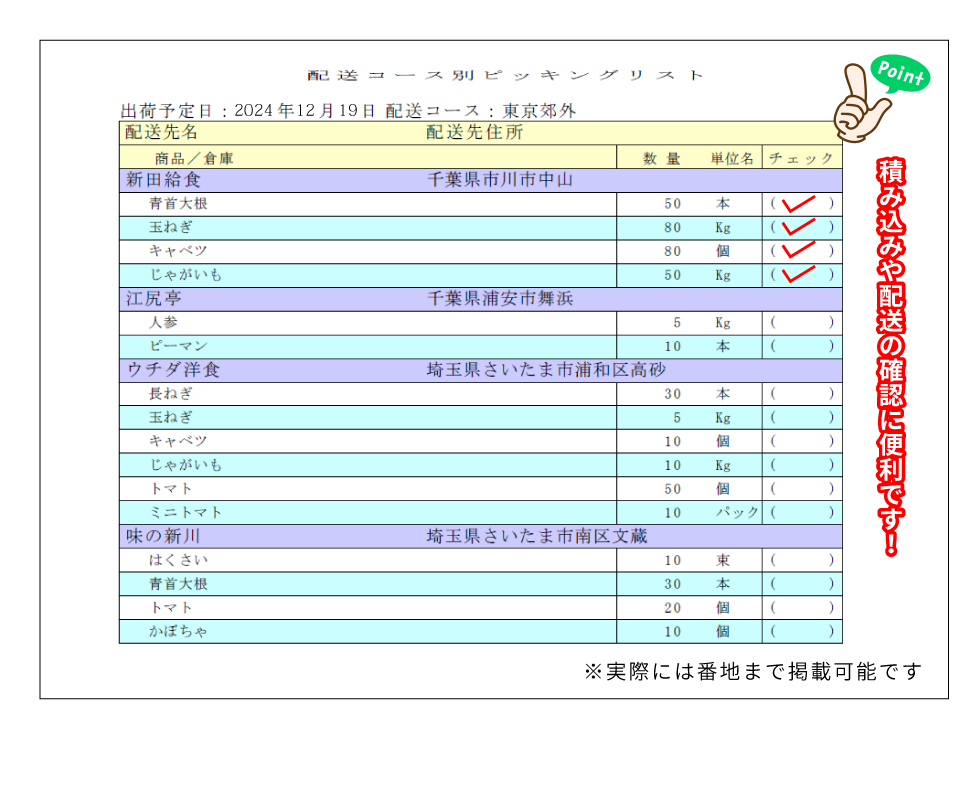Image resolution: width=980 pixels, height=793 pixels.
Task: Click the 数量 column header
Action: (661, 159)
